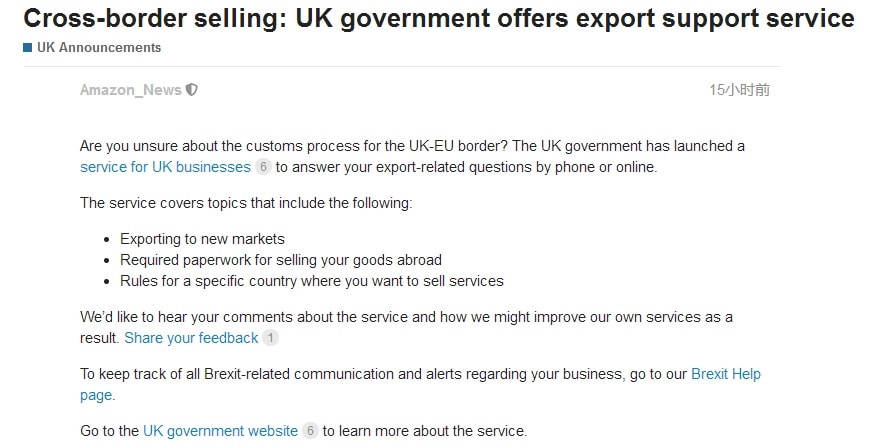Viewport: 880px width, 447px height.
Task: Open the Amazon_News user profile
Action: coord(131,90)
